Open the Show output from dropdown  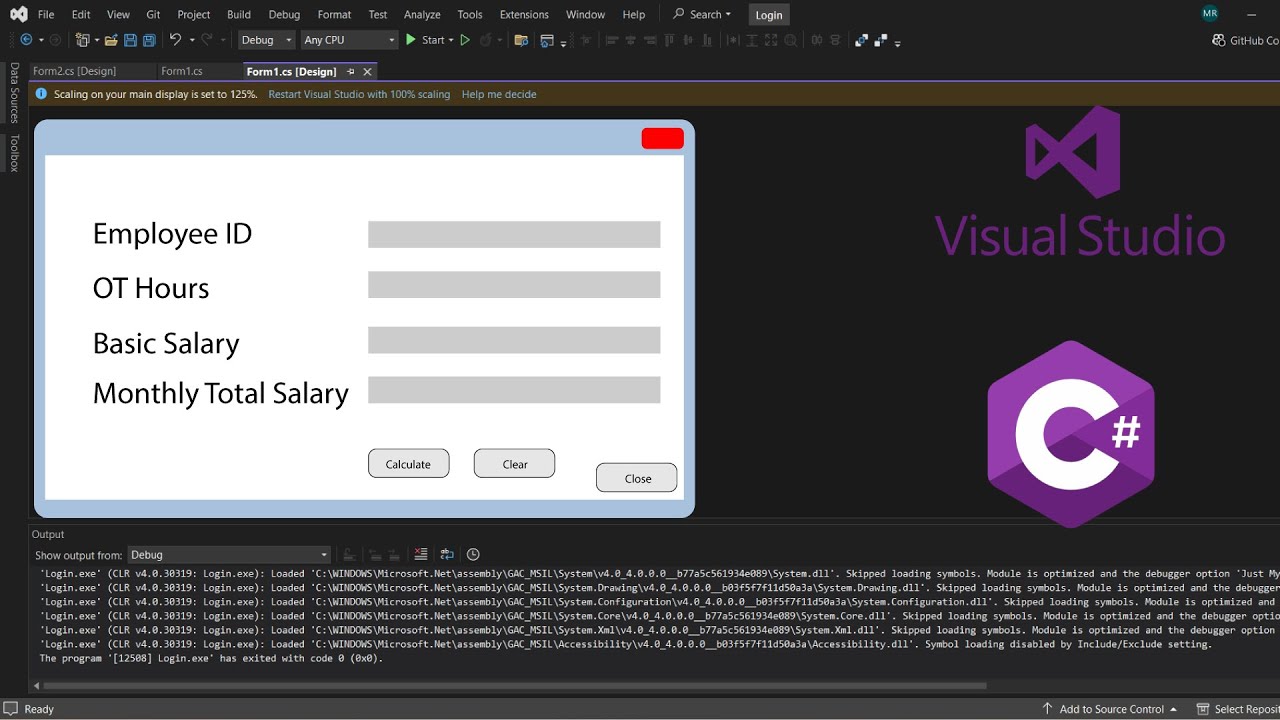229,555
